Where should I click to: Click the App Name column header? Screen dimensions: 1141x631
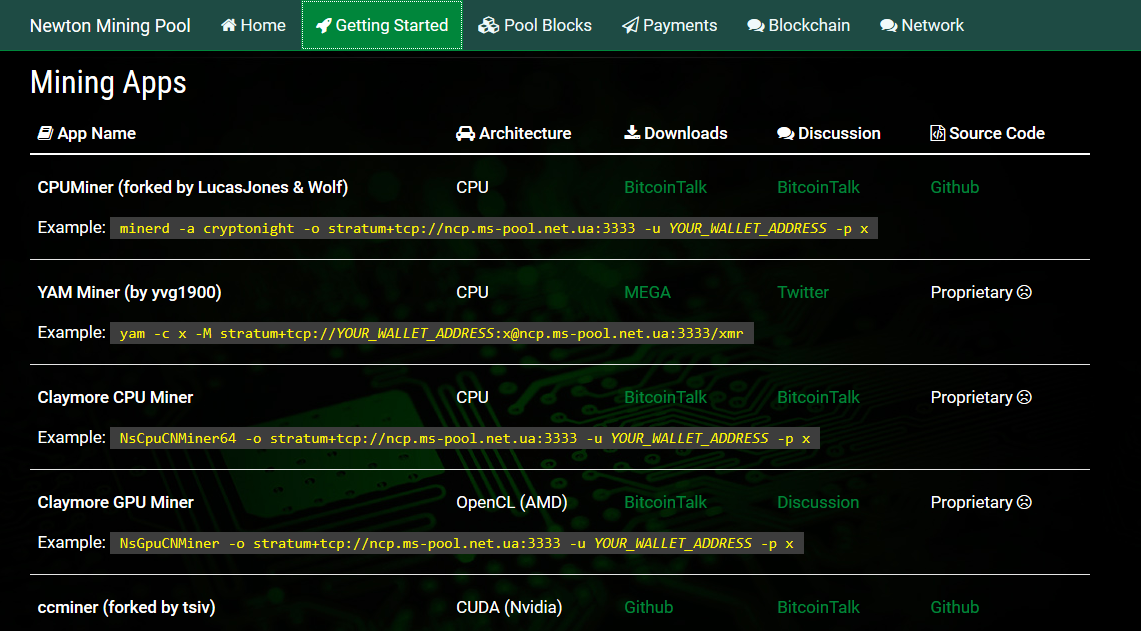(87, 133)
